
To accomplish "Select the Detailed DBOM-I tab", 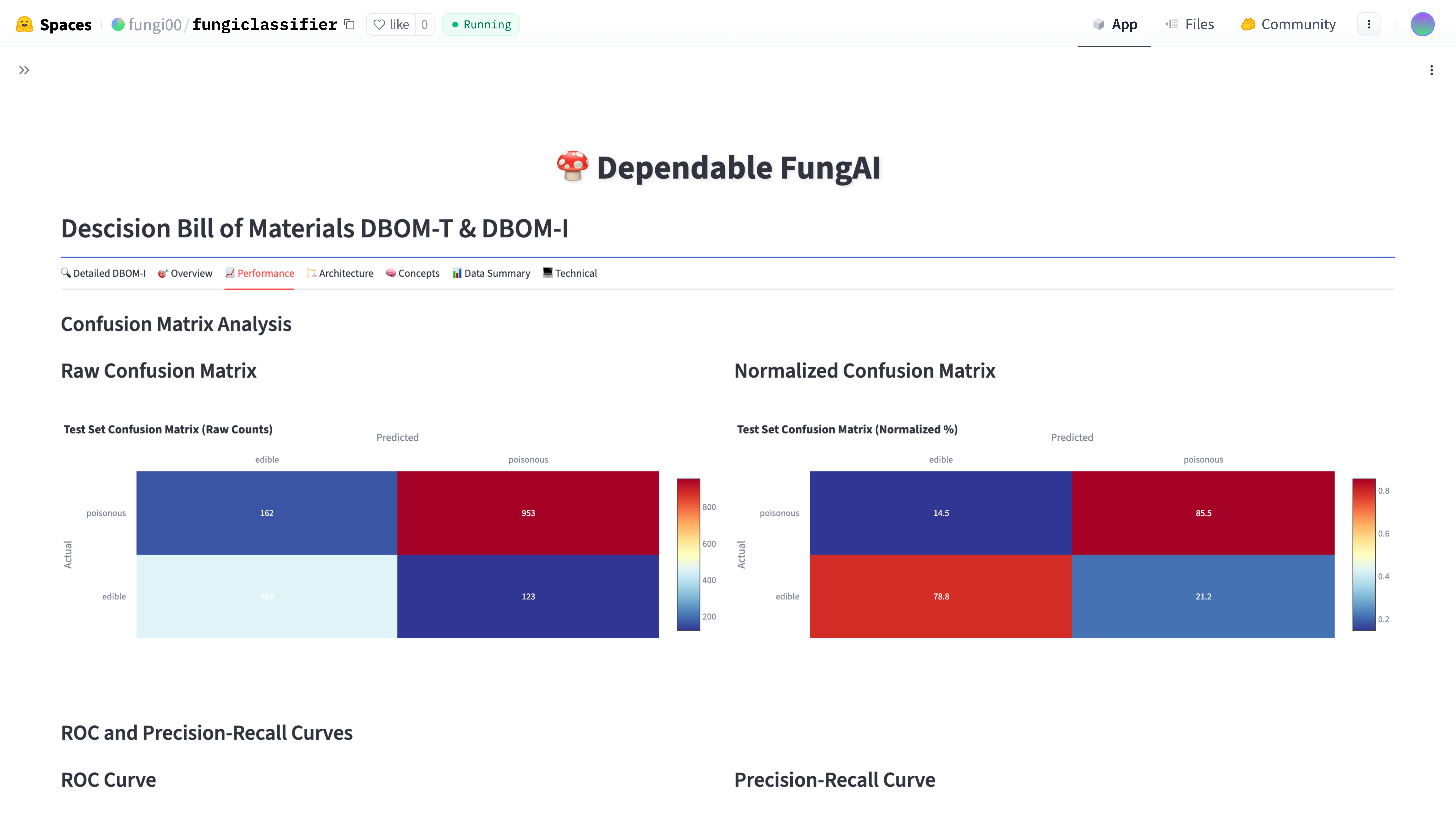I will [x=104, y=273].
